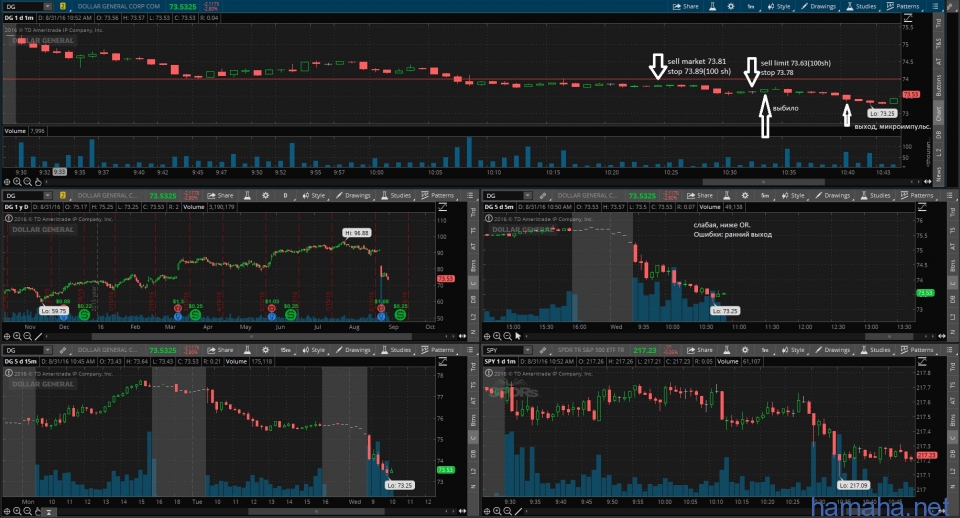The width and height of the screenshot is (960, 518).
Task: Toggle the T&S sidebar tab of the top chart
Action: pyautogui.click(x=938, y=43)
